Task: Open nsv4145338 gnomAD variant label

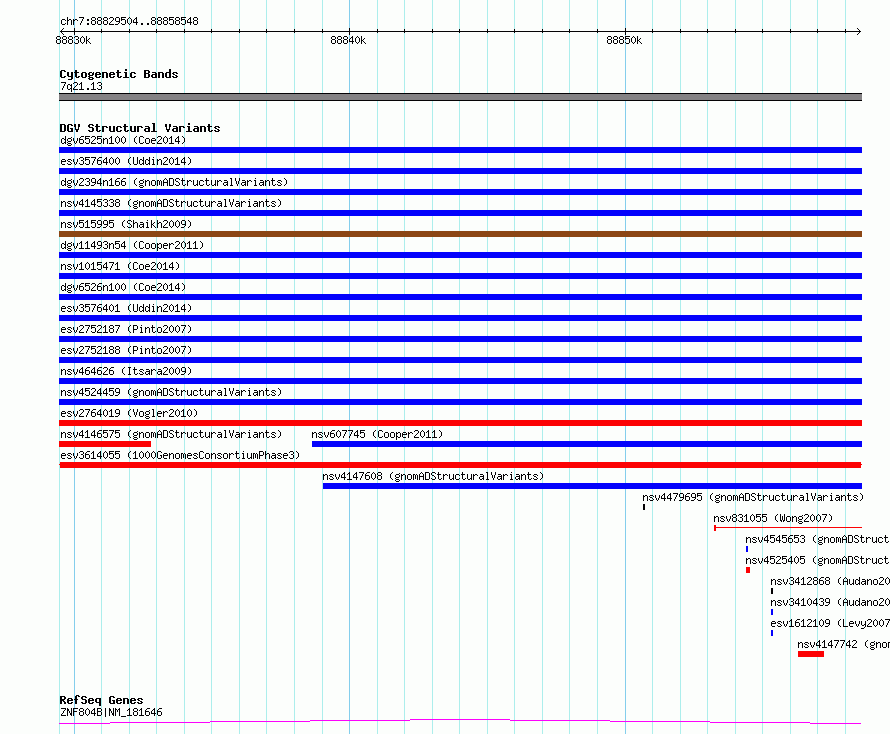Action: pyautogui.click(x=171, y=203)
